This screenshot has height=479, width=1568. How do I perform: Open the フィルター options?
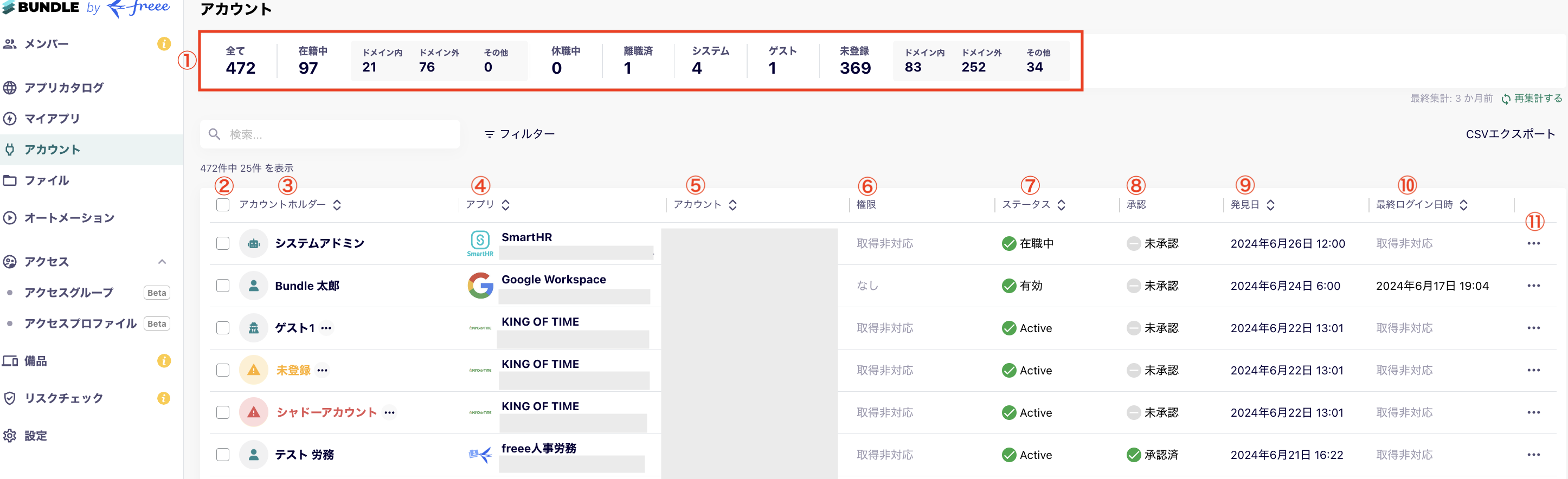pyautogui.click(x=519, y=134)
